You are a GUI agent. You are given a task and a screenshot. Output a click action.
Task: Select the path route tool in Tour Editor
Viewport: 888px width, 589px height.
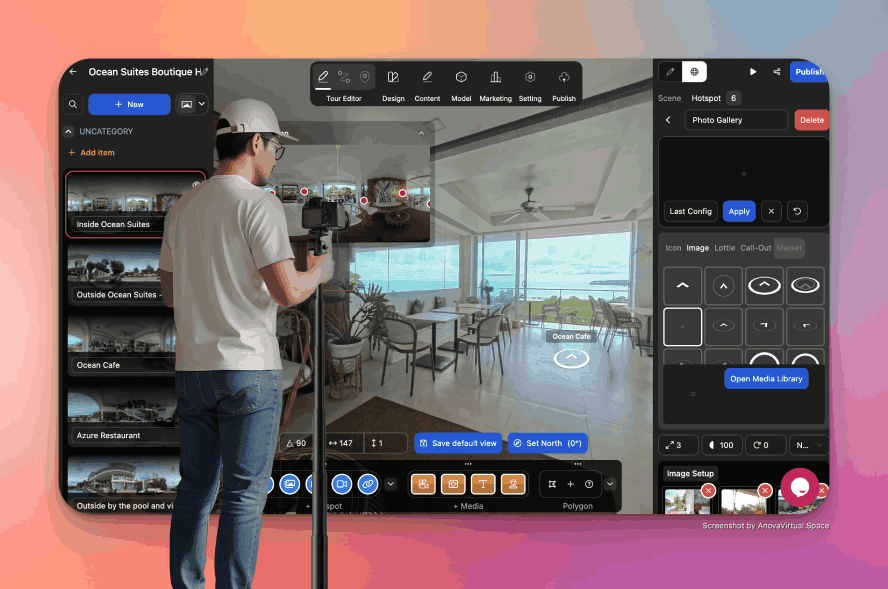tap(344, 76)
